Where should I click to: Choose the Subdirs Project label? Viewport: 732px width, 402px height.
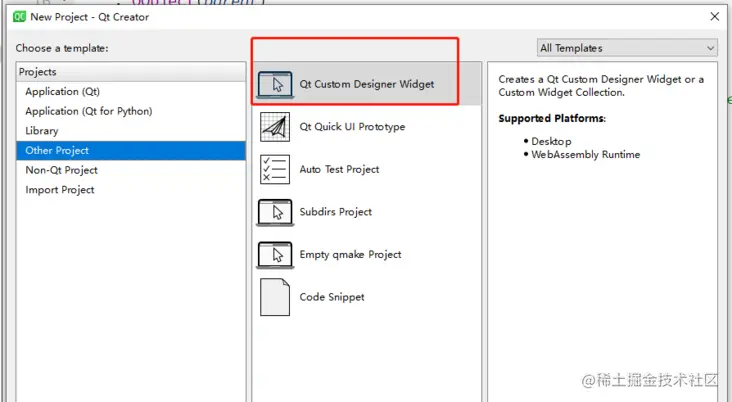click(335, 212)
